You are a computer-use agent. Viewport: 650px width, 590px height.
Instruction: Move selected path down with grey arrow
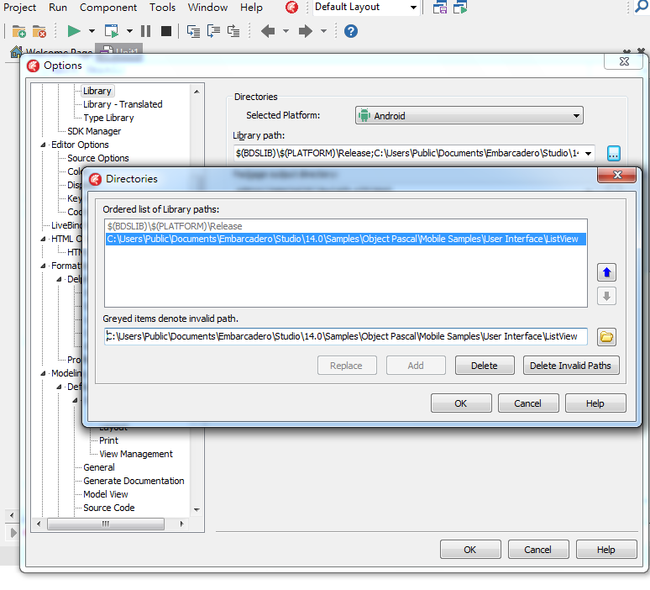(606, 296)
